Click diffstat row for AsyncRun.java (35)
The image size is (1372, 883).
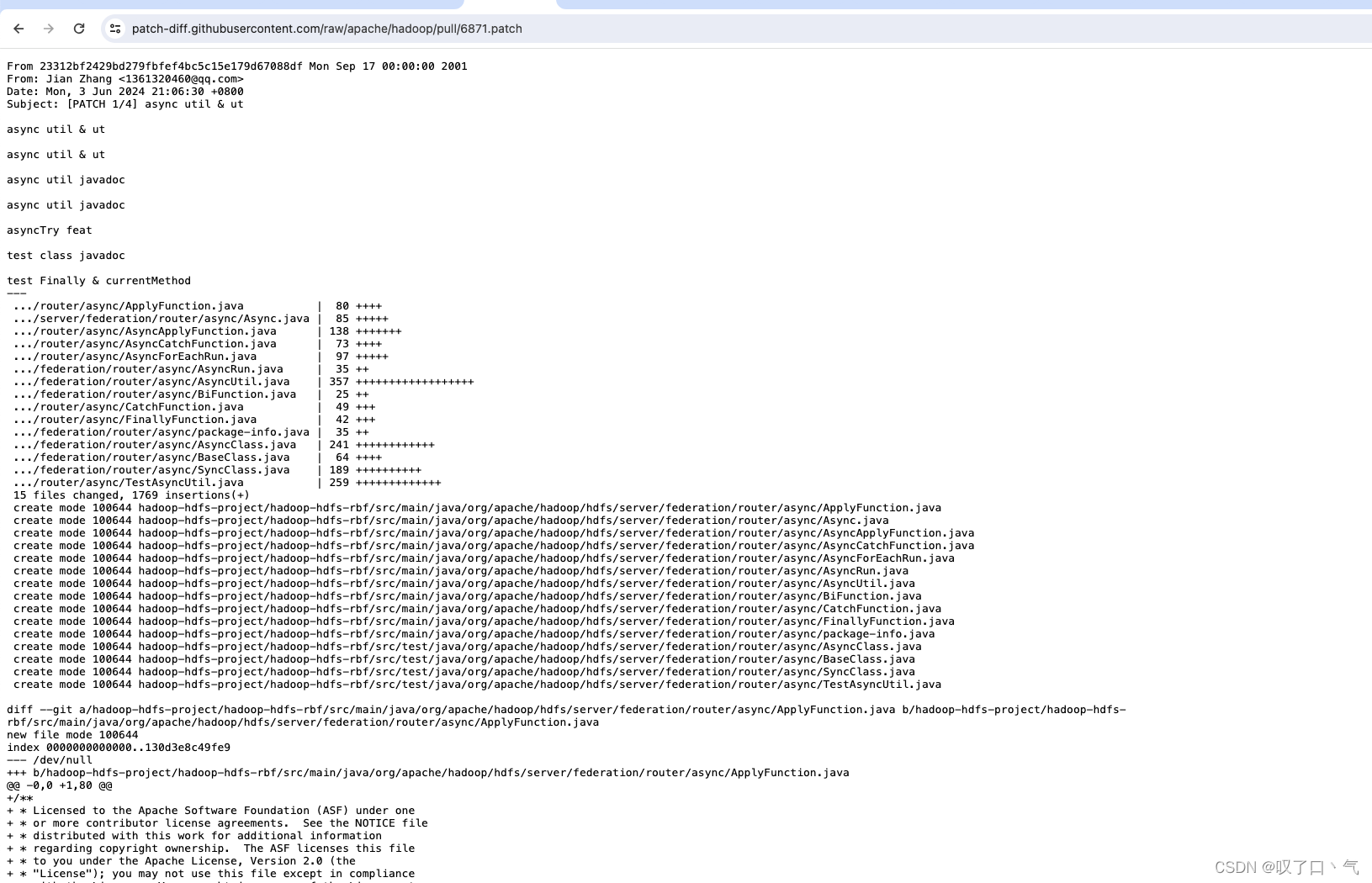click(x=191, y=369)
